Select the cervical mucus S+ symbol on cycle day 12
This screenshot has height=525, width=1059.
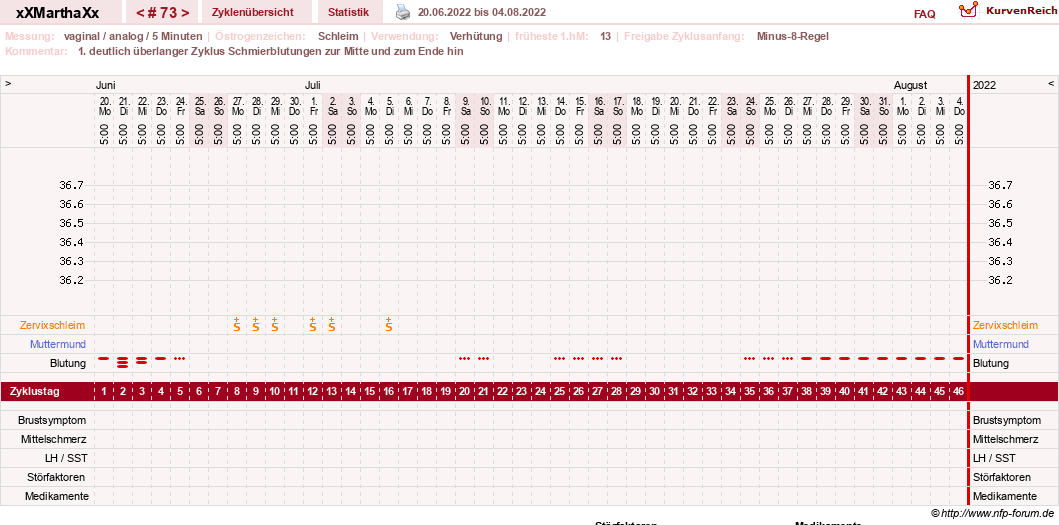click(x=313, y=324)
